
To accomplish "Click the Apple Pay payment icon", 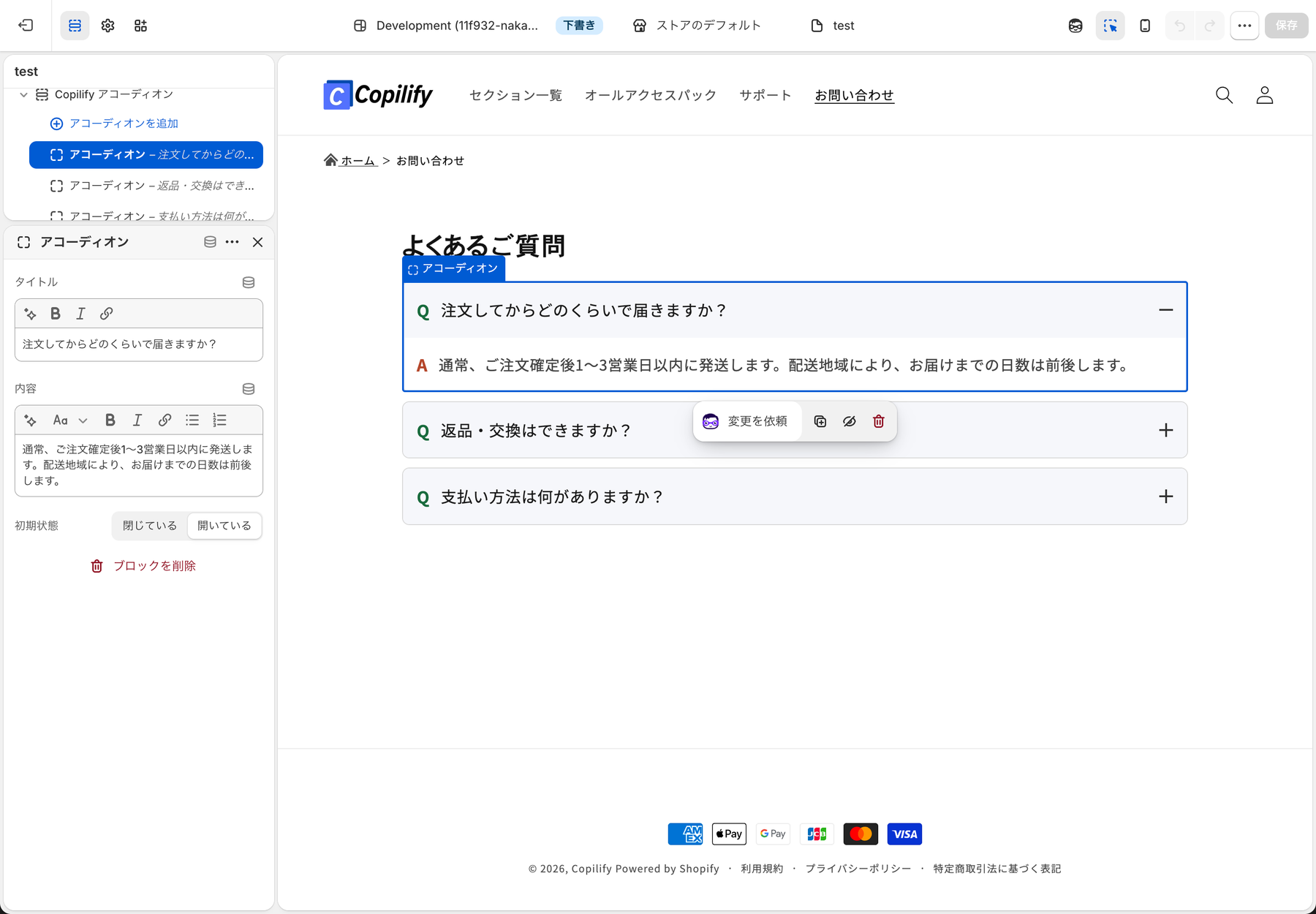I will [729, 834].
